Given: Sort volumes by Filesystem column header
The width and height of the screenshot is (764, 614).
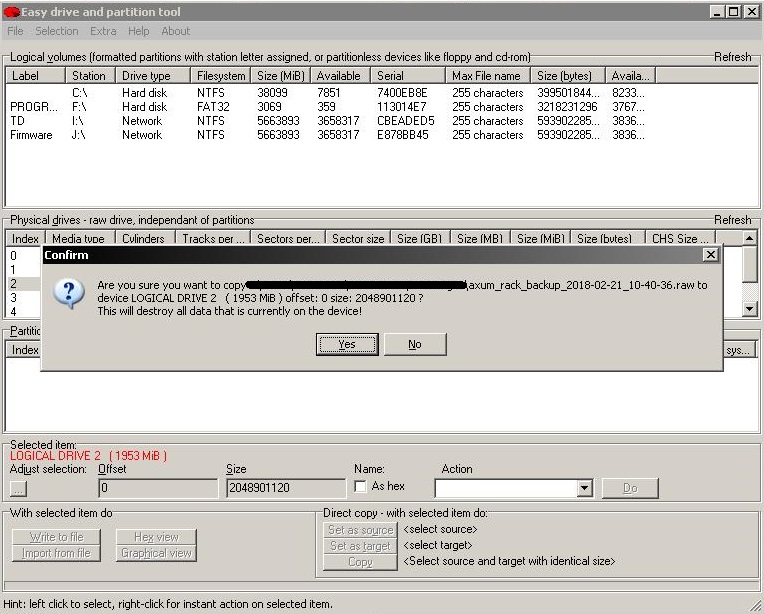Looking at the screenshot, I should pyautogui.click(x=221, y=76).
